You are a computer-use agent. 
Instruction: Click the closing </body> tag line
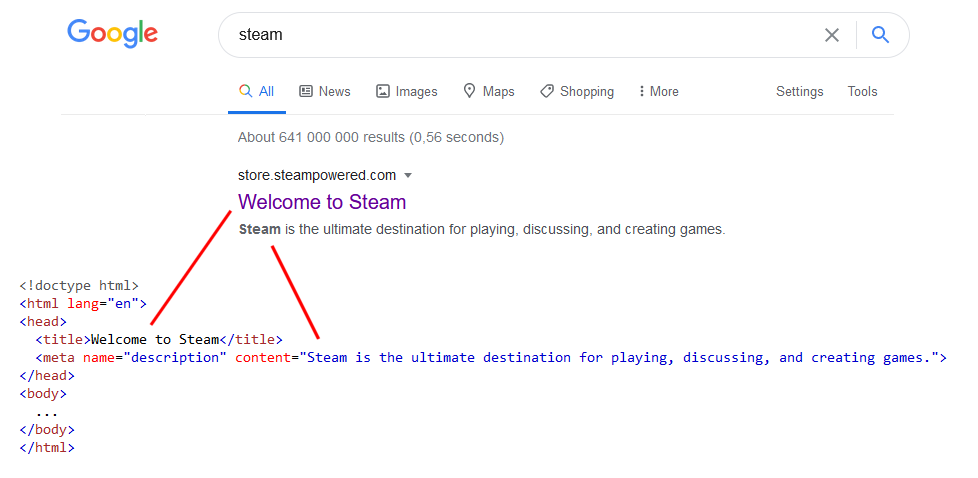tap(47, 429)
